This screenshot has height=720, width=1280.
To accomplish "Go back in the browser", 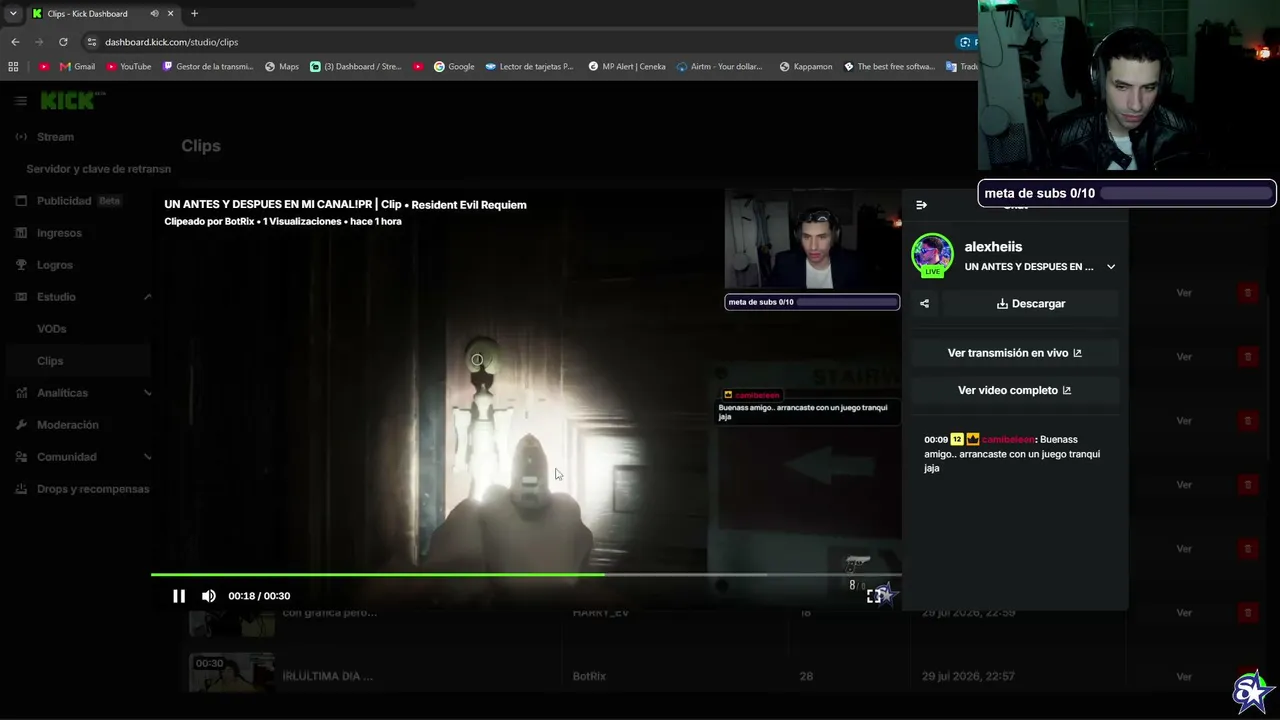I will click(x=15, y=42).
